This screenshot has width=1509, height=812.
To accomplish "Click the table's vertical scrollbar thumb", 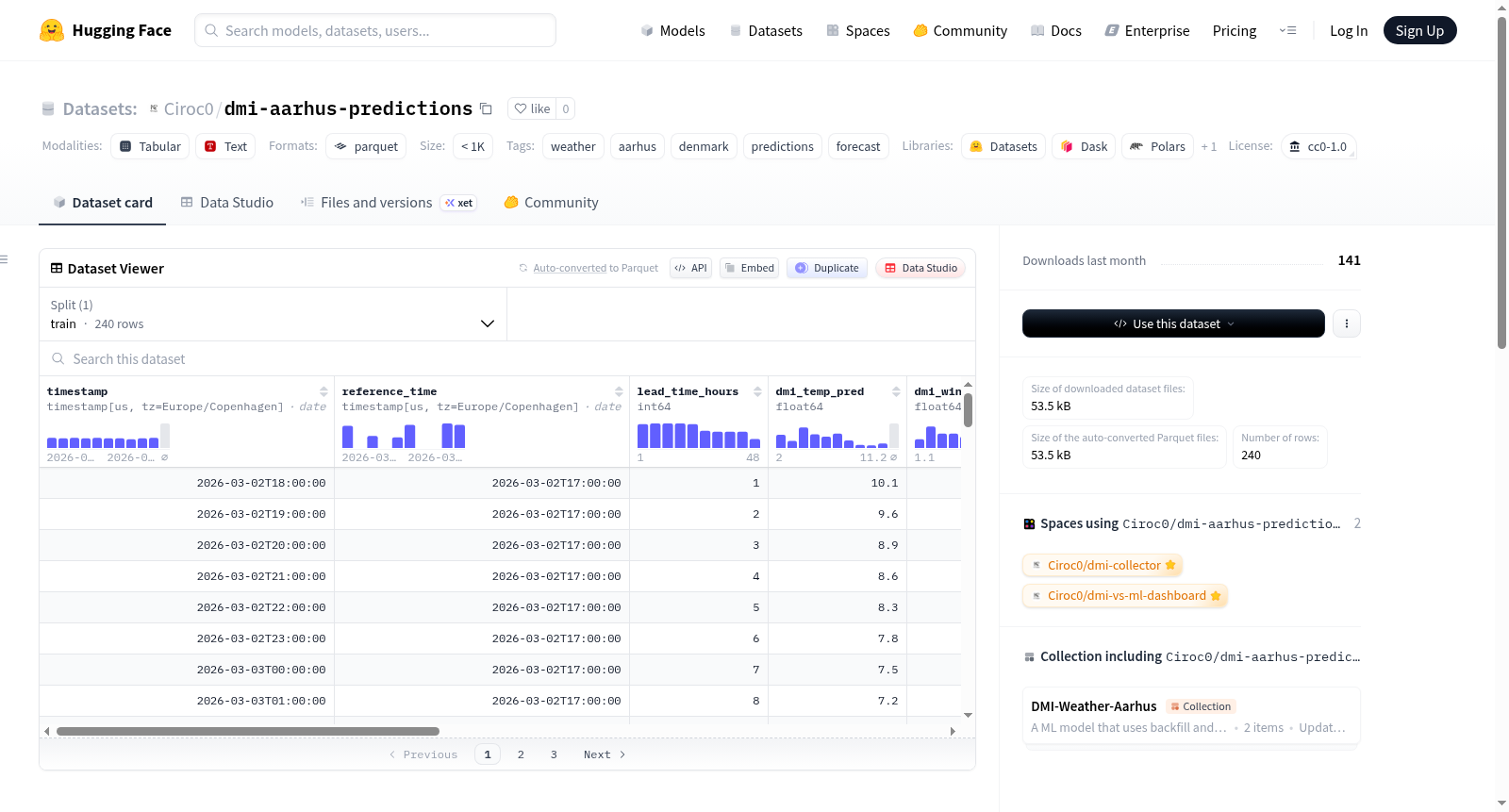I will pyautogui.click(x=968, y=409).
